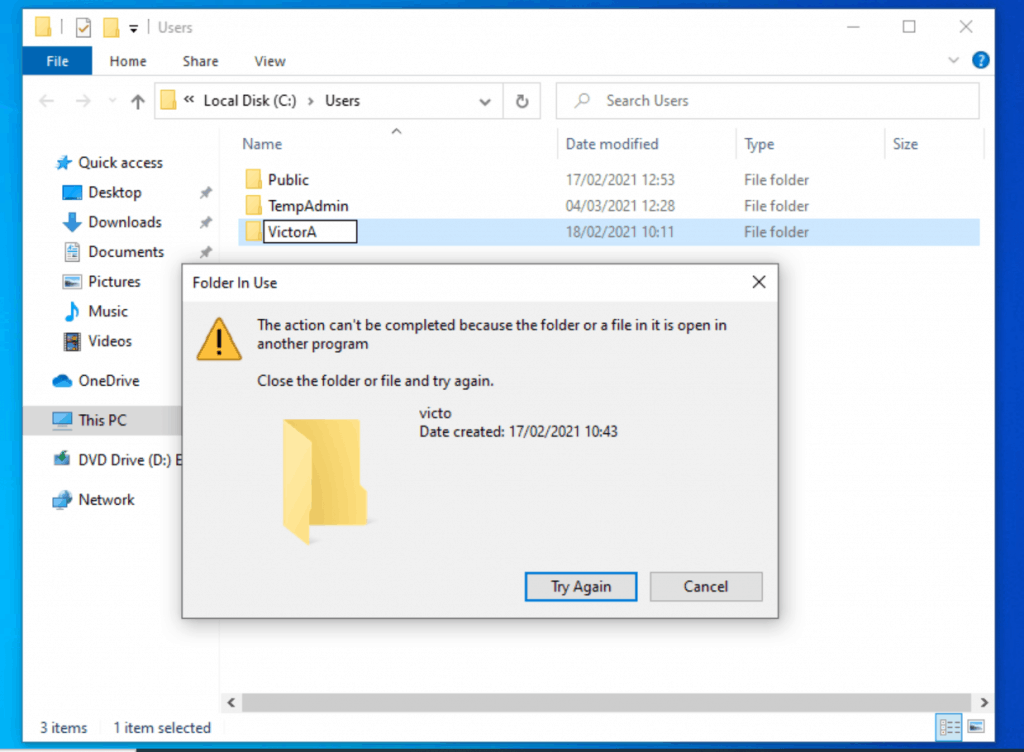Go forward with the Forward arrow

[83, 101]
